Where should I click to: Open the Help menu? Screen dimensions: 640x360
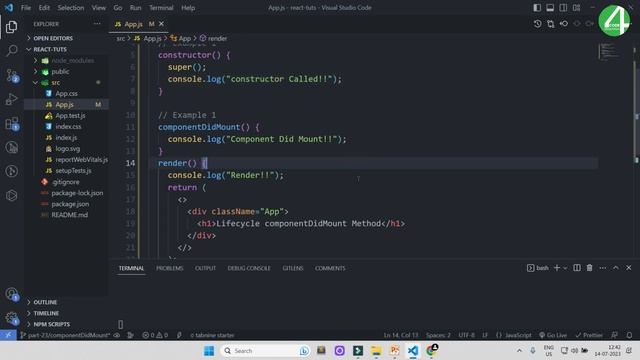[188, 8]
